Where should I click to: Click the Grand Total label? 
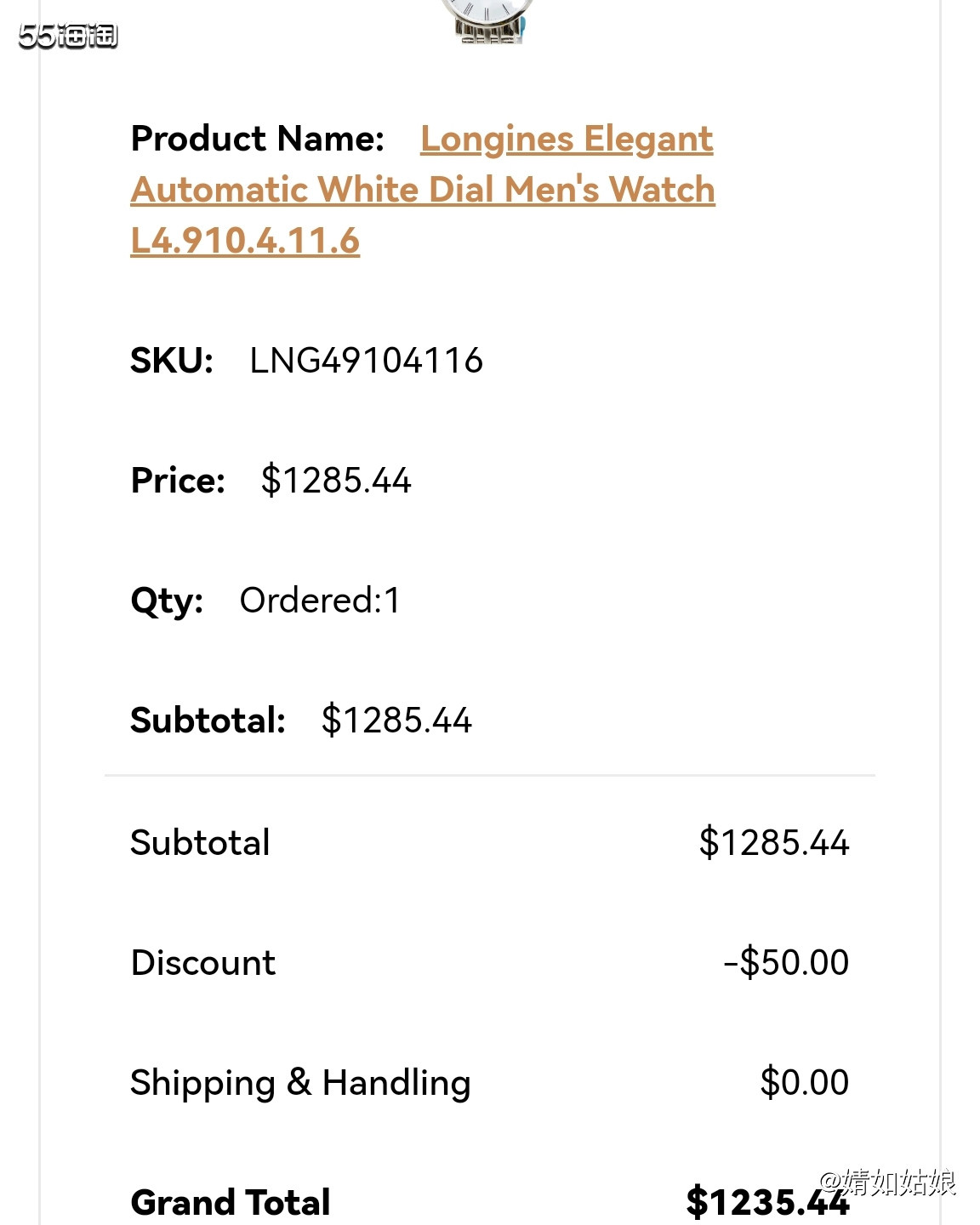click(231, 1203)
